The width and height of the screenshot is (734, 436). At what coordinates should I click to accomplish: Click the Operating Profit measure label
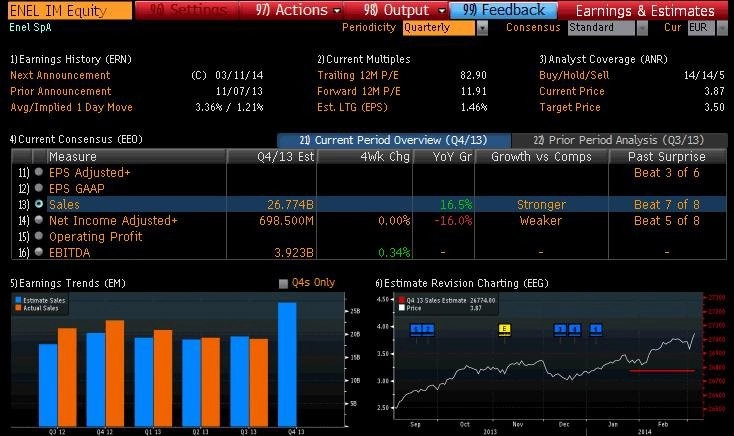pyautogui.click(x=95, y=236)
